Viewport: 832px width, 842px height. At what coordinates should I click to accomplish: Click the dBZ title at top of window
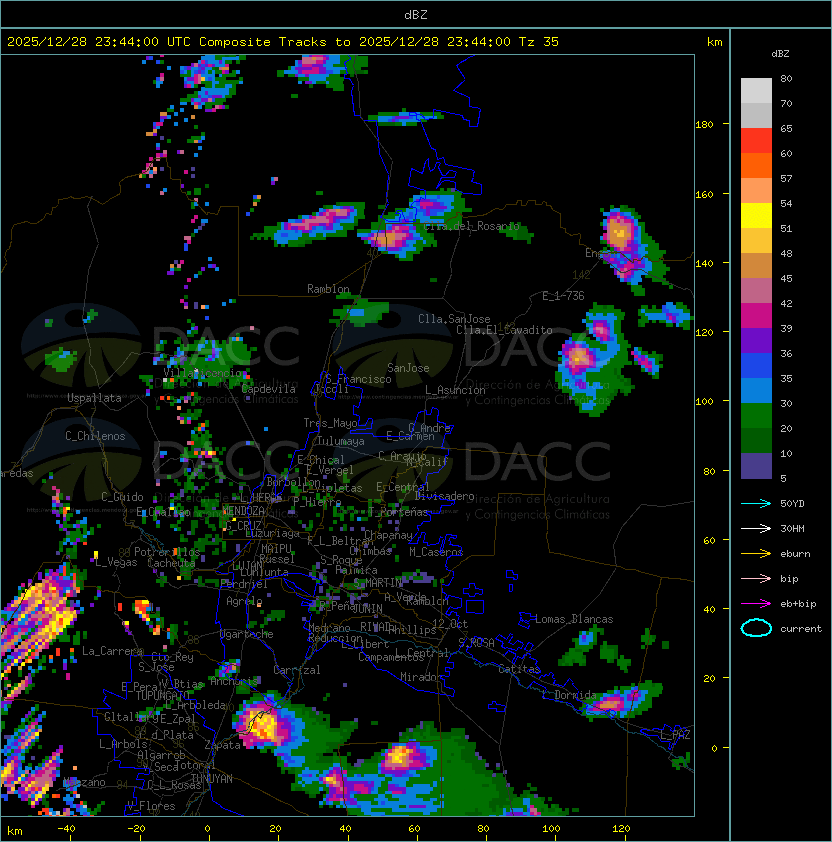[x=416, y=14]
